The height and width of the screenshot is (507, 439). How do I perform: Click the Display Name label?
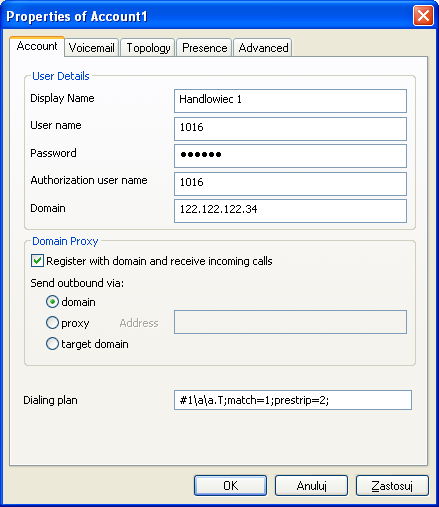(x=62, y=98)
